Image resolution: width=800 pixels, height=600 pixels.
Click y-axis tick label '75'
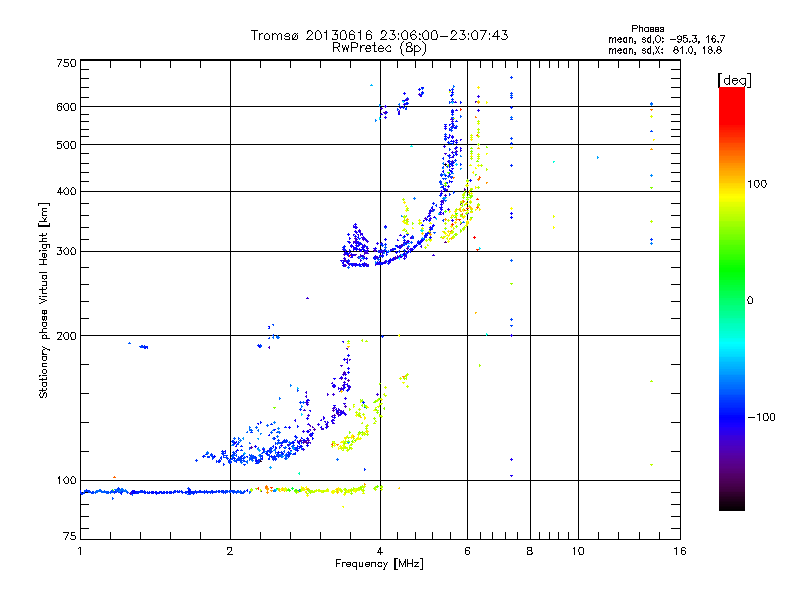pos(70,536)
